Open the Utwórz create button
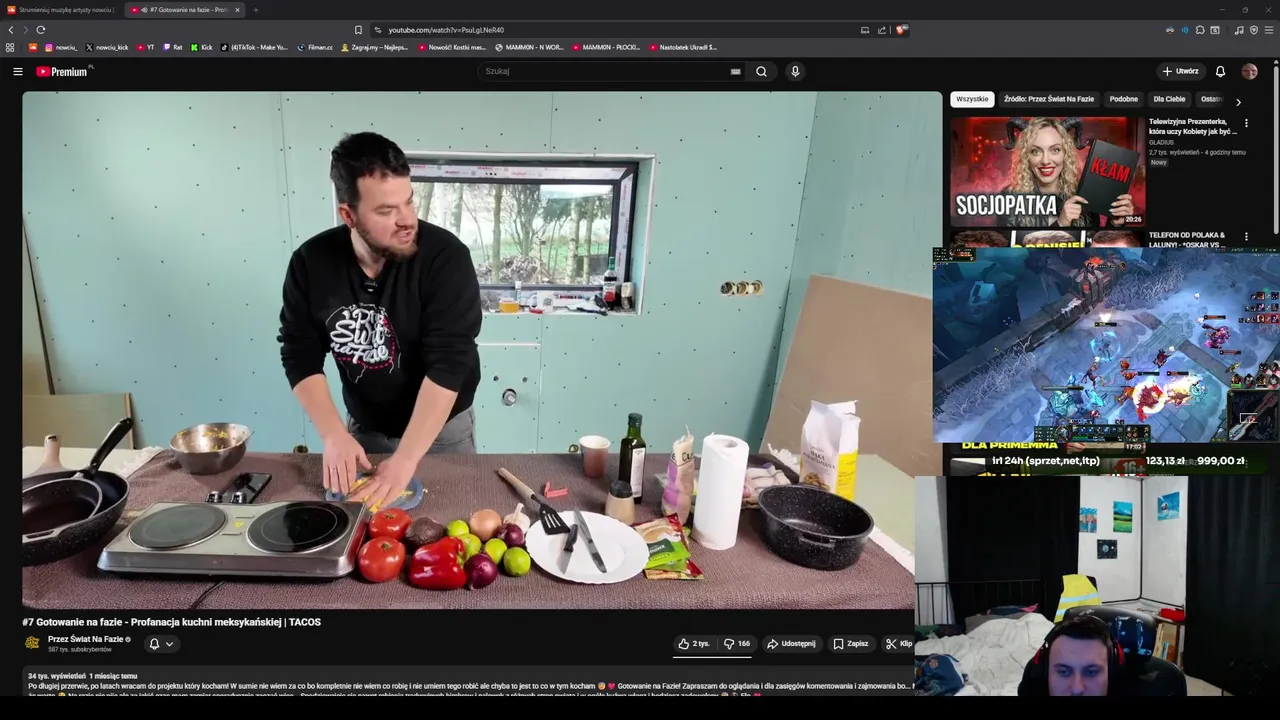1280x720 pixels. (x=1180, y=71)
